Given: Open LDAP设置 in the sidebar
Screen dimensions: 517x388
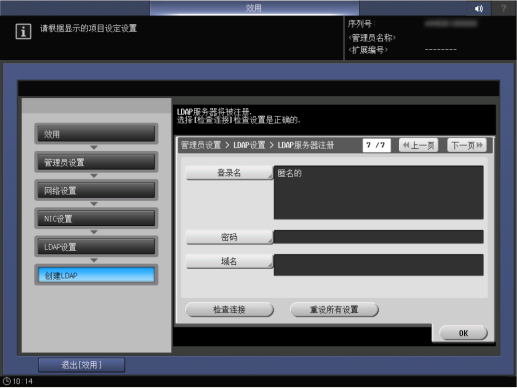Looking at the screenshot, I should click(96, 247).
